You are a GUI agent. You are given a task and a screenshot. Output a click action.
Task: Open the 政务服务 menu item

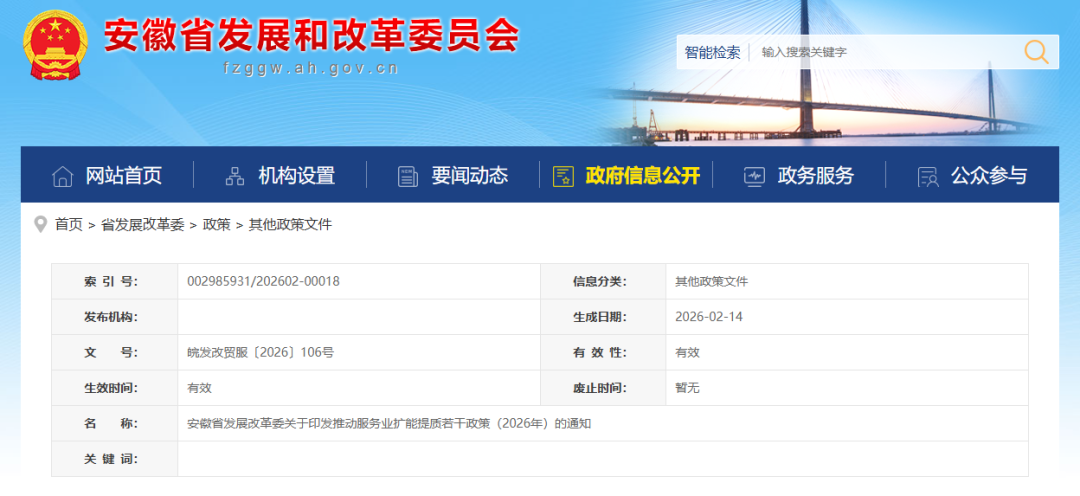pos(815,176)
